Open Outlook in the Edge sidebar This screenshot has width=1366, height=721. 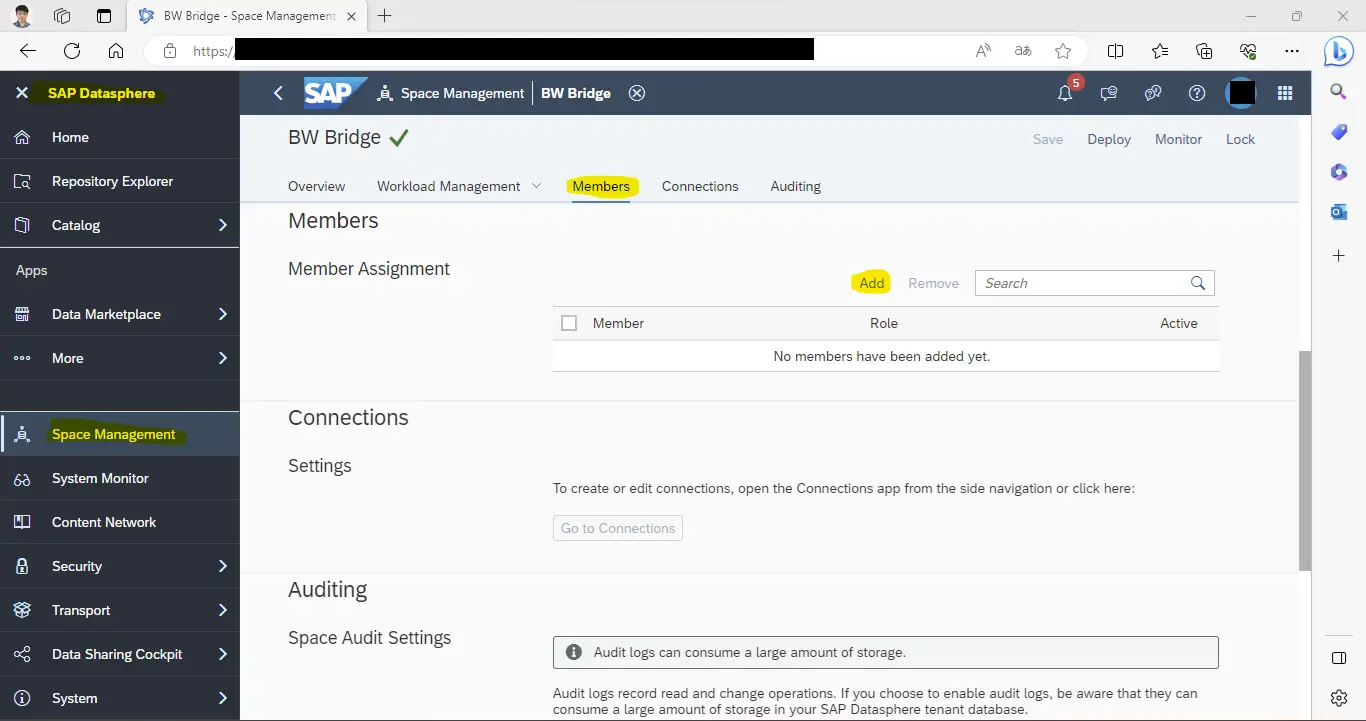[x=1339, y=211]
